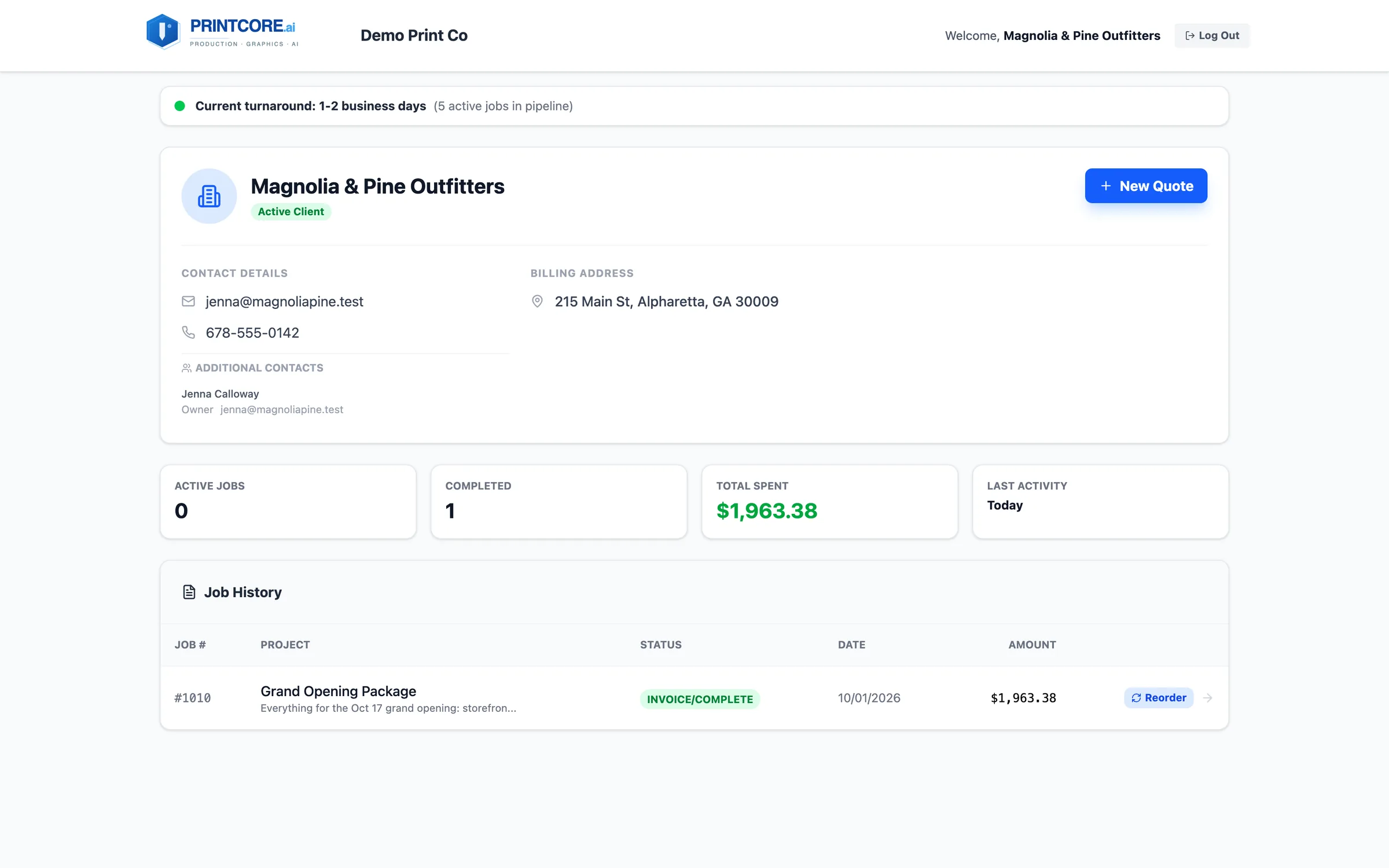The height and width of the screenshot is (868, 1389).
Task: Click the Log Out button
Action: pos(1212,35)
